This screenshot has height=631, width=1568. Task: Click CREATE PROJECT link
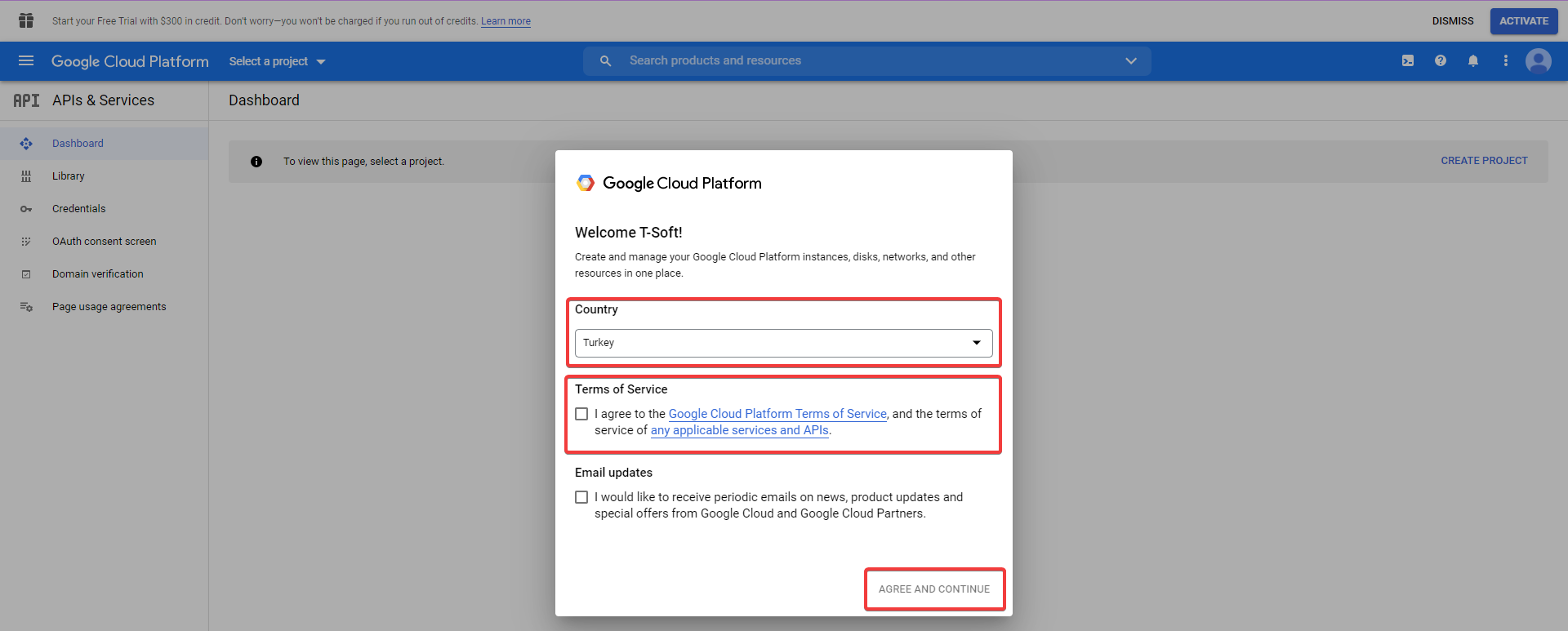1484,161
